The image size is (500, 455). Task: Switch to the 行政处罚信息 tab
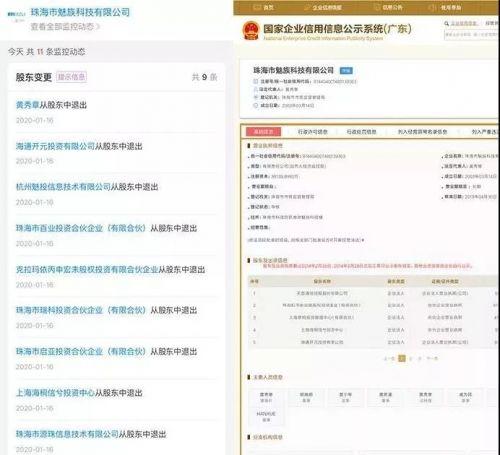(x=362, y=132)
